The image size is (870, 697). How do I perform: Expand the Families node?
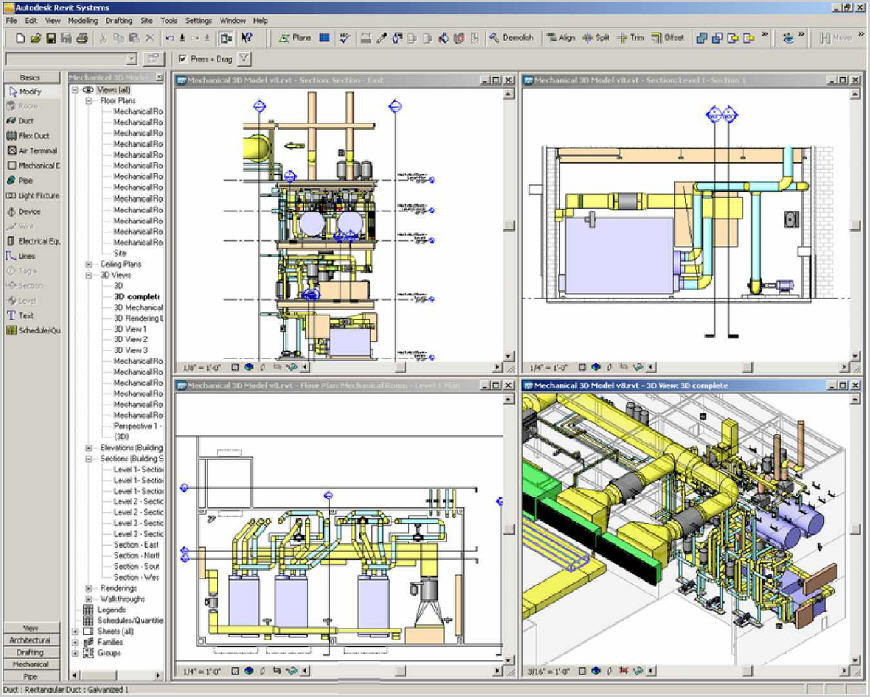pyautogui.click(x=75, y=642)
